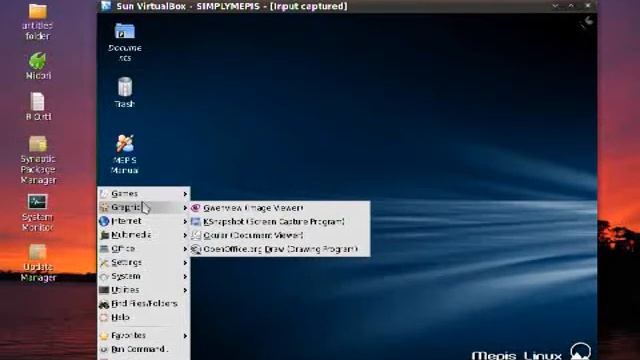This screenshot has width=640, height=360.
Task: Open the System menu entry
Action: click(x=144, y=276)
